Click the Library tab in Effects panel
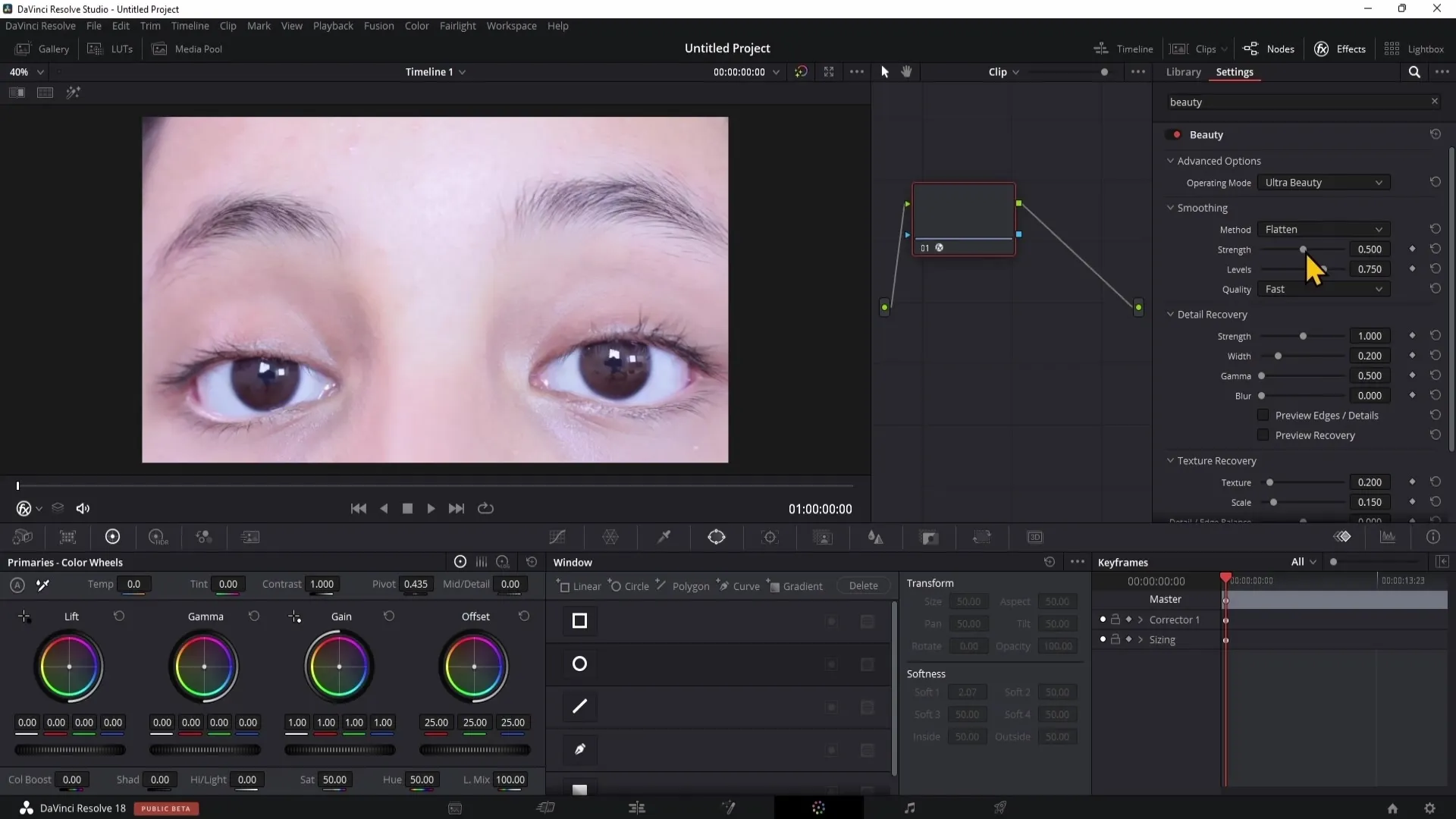1456x819 pixels. click(x=1183, y=71)
